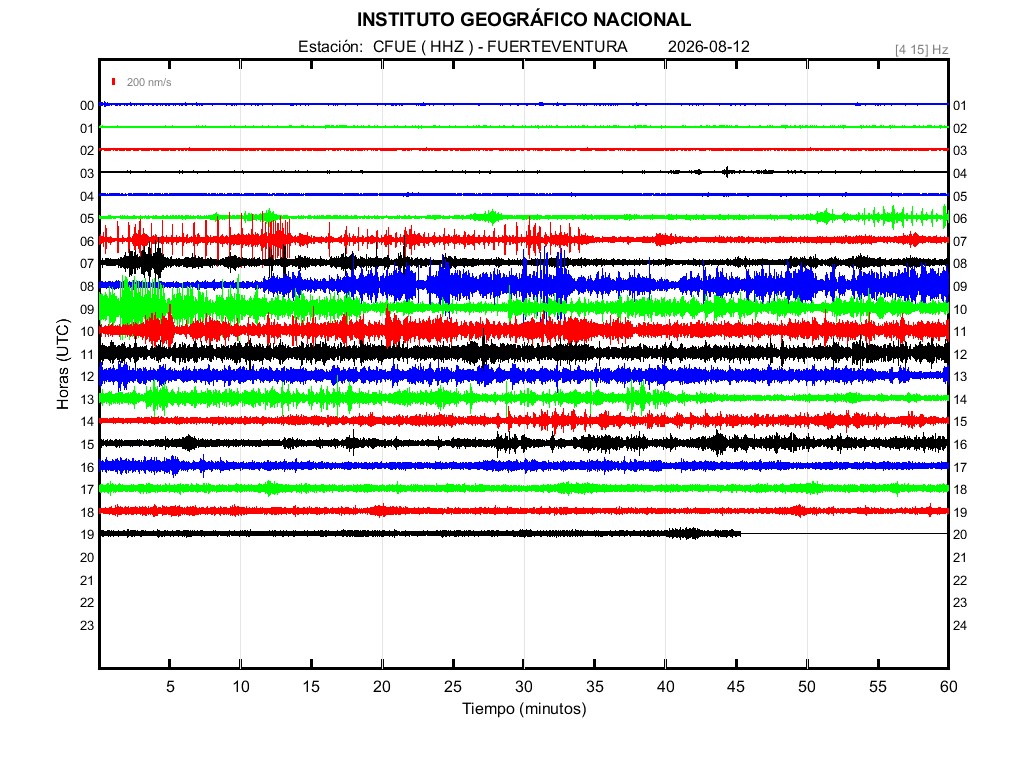
Task: Click end-hour label 16 on right axis
Action: [960, 445]
